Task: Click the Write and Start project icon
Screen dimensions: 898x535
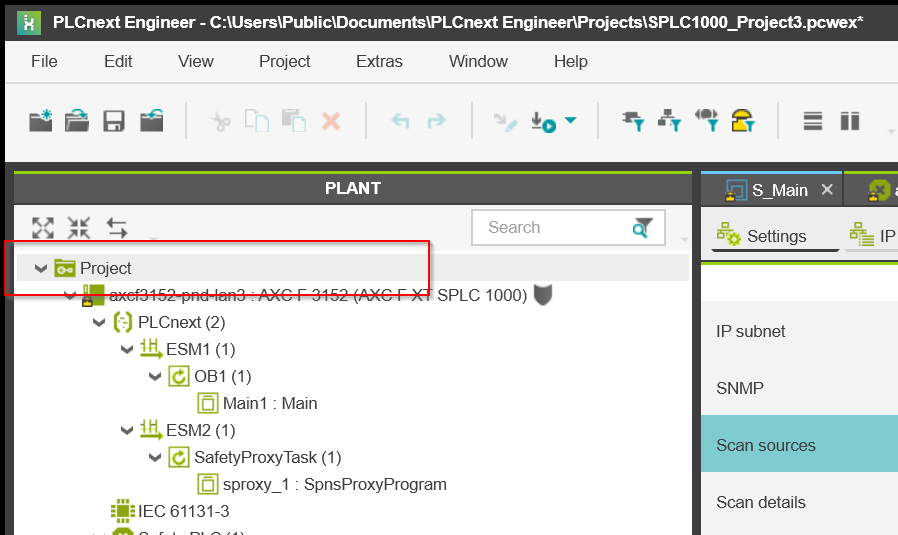Action: point(543,121)
